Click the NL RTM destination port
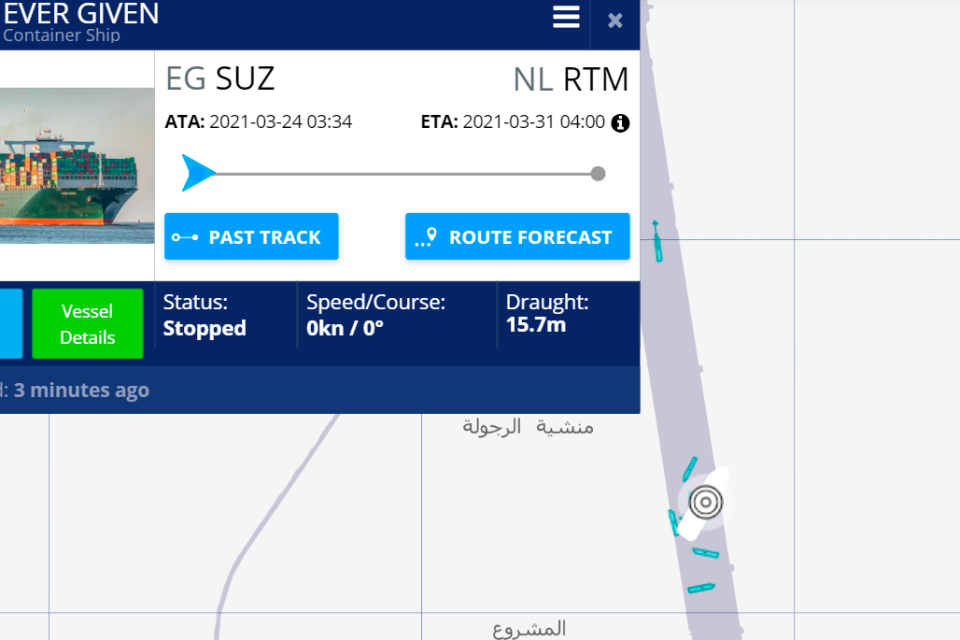 point(571,80)
